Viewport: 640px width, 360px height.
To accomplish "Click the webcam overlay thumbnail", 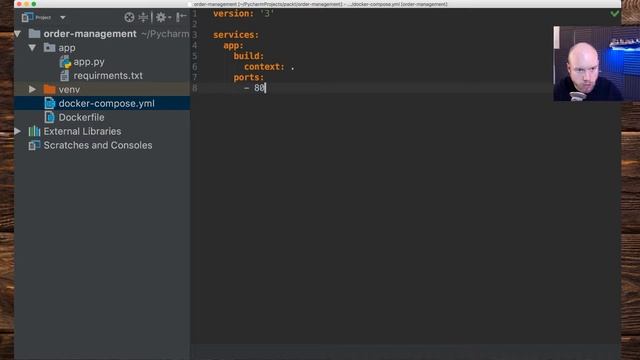I will 596,64.
